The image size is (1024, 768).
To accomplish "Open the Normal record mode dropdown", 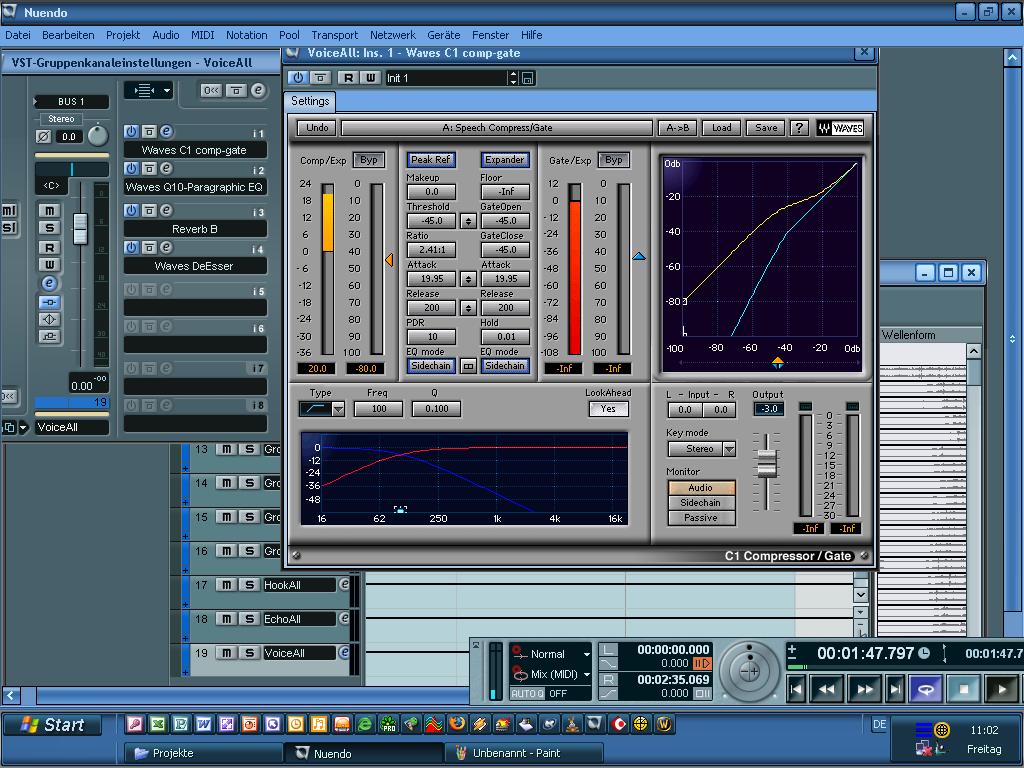I will tap(586, 654).
